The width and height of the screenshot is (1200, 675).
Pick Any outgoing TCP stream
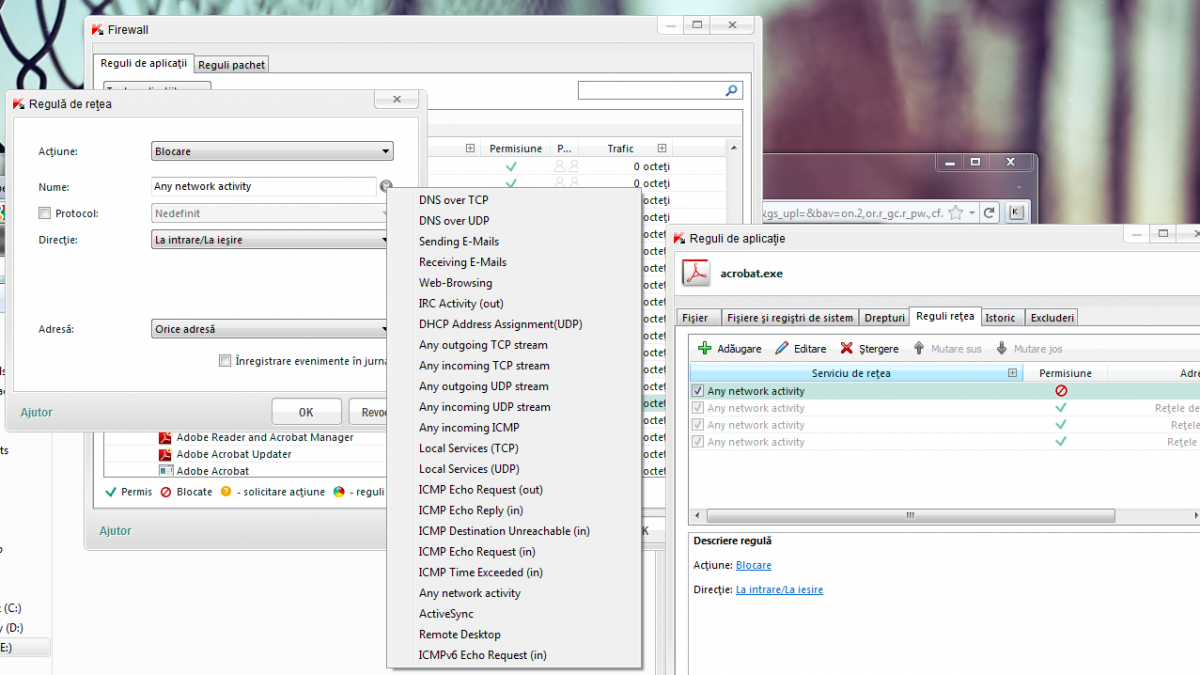pos(483,345)
